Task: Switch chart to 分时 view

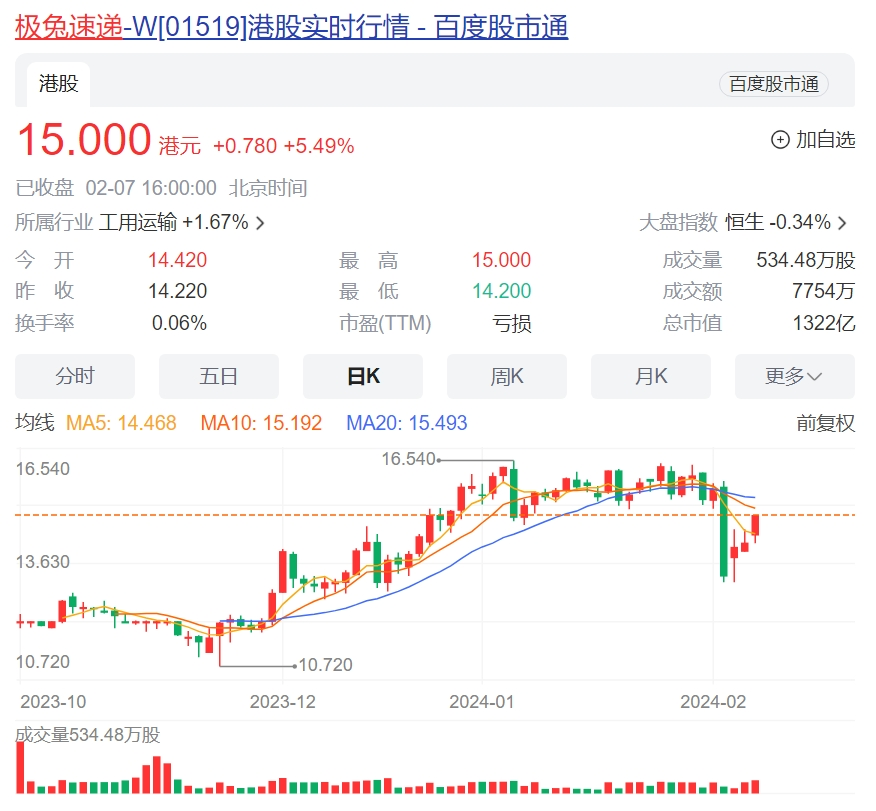Action: pyautogui.click(x=75, y=376)
